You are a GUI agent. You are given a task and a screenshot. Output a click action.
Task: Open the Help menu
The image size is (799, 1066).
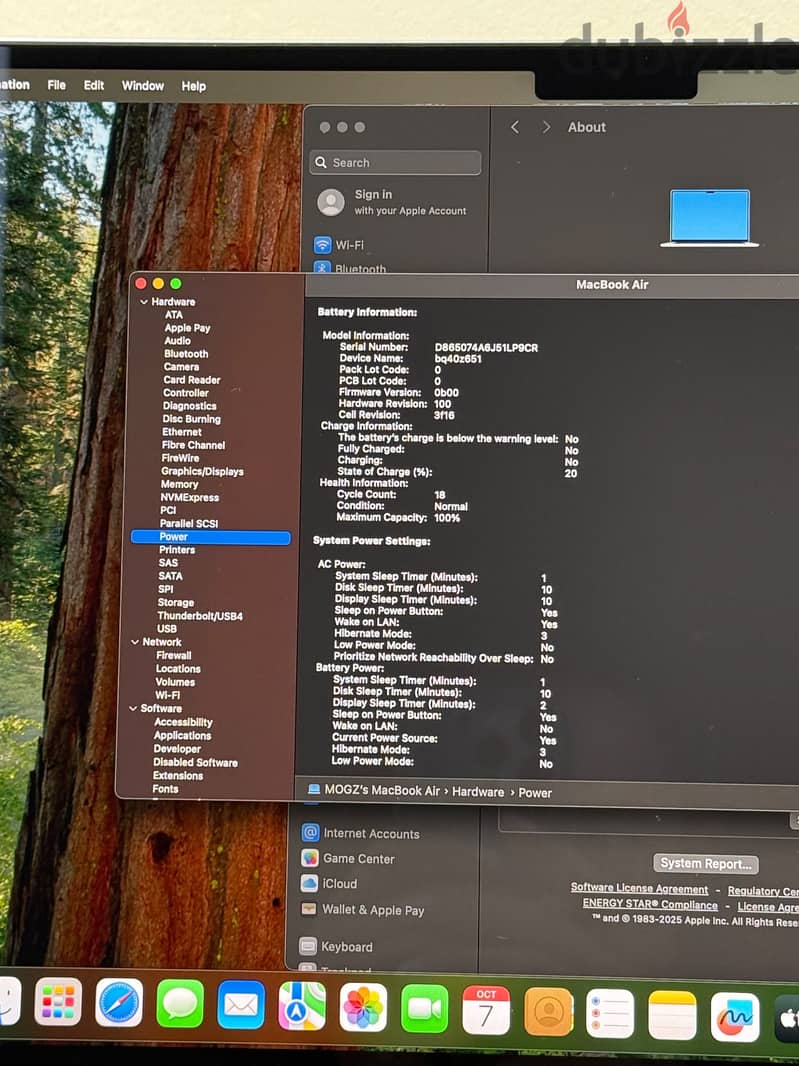pyautogui.click(x=194, y=86)
